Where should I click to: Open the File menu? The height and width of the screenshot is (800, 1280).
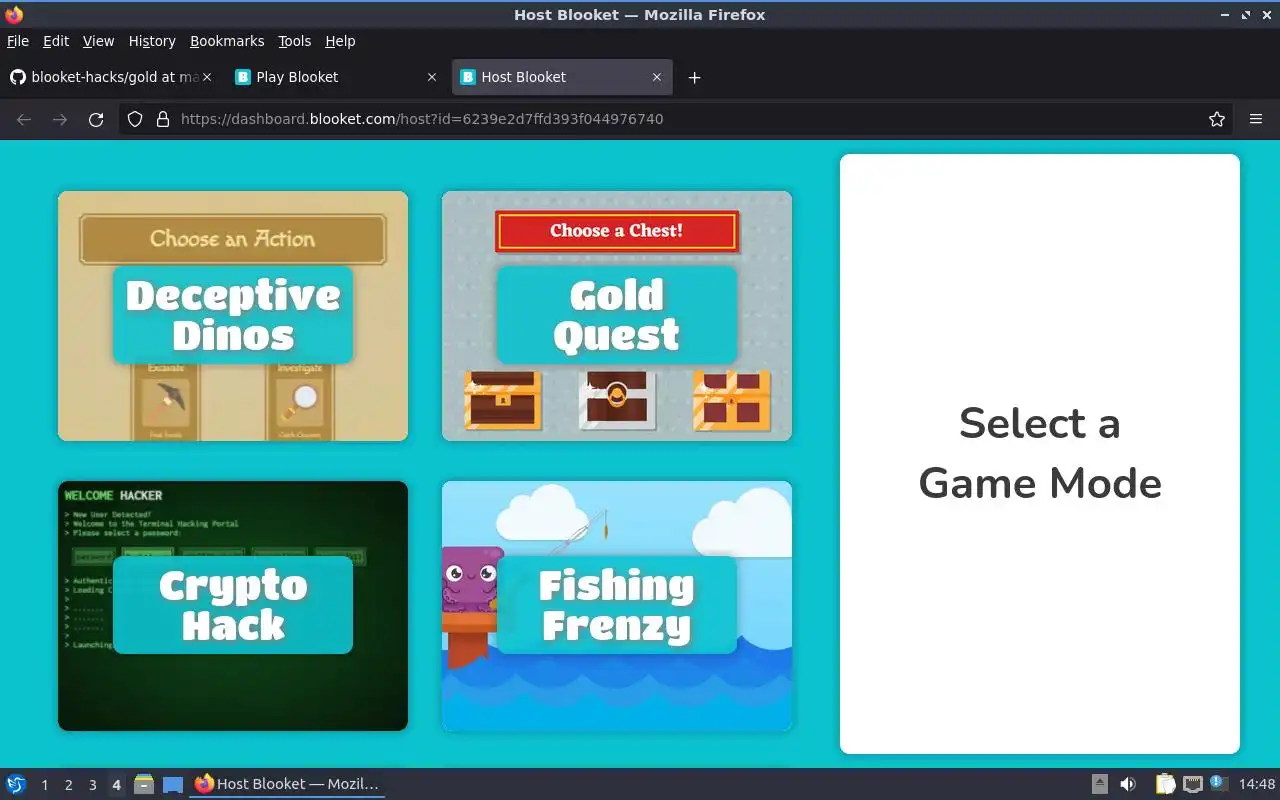(x=18, y=41)
